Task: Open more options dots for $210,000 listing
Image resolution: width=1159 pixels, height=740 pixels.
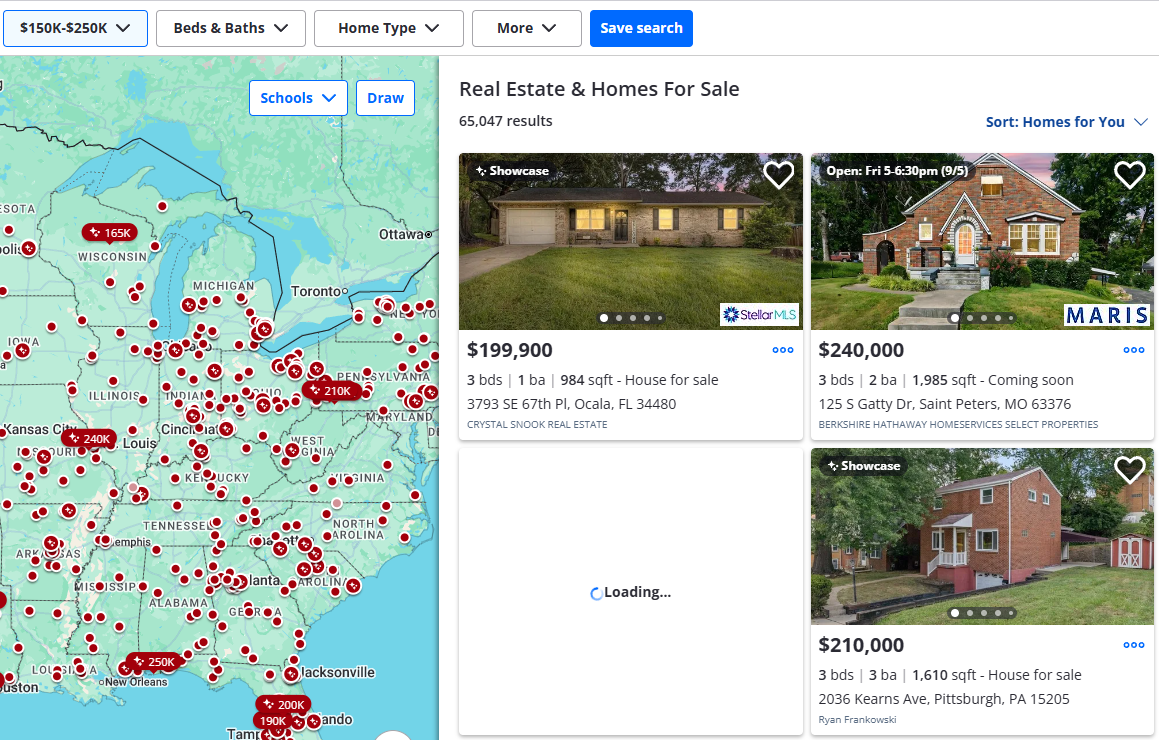Action: [x=1134, y=645]
